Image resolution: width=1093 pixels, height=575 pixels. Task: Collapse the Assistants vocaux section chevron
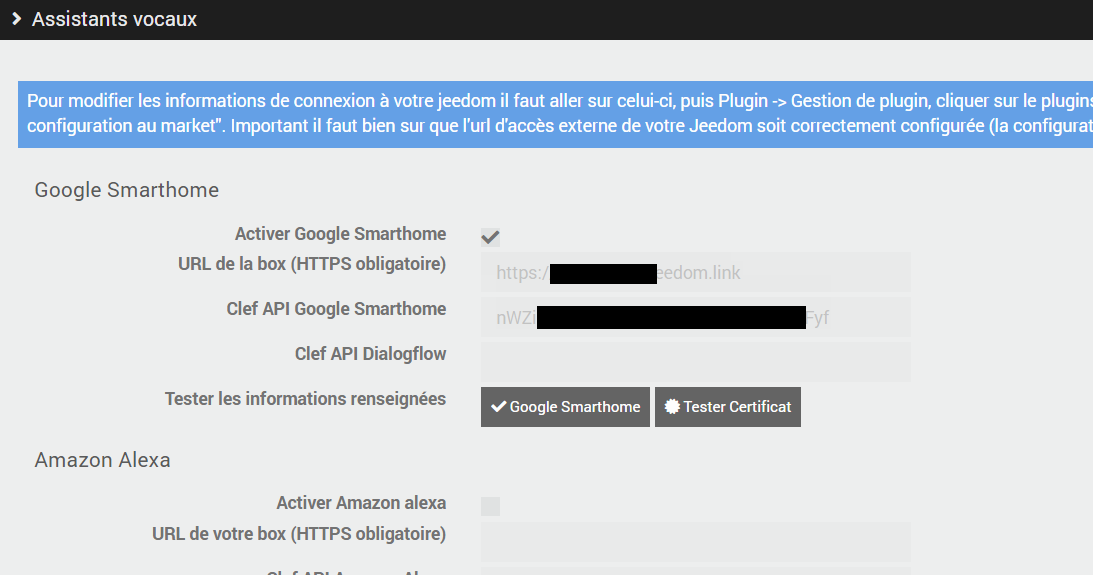point(16,19)
